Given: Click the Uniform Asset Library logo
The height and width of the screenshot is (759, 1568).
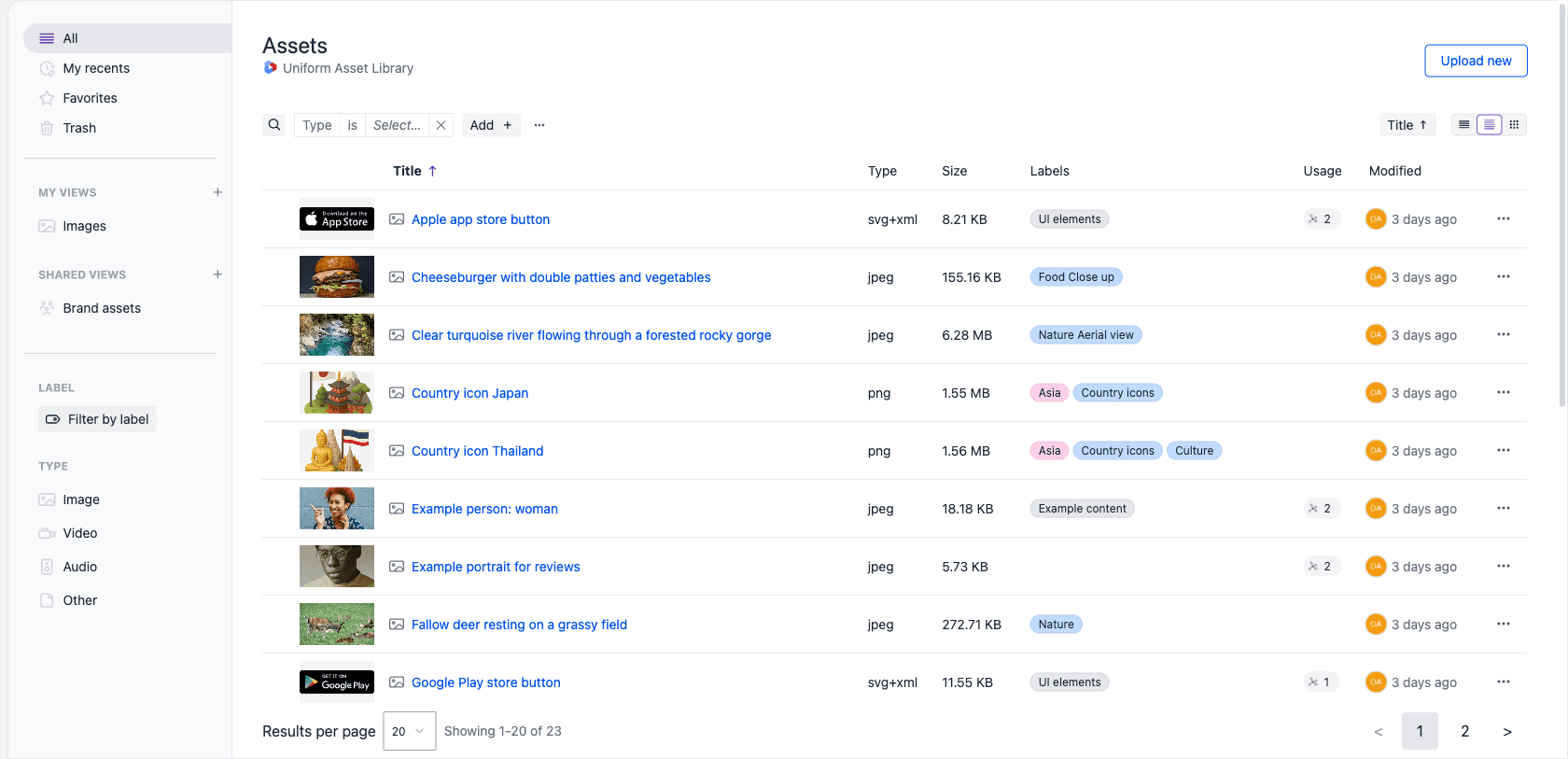Looking at the screenshot, I should (271, 67).
